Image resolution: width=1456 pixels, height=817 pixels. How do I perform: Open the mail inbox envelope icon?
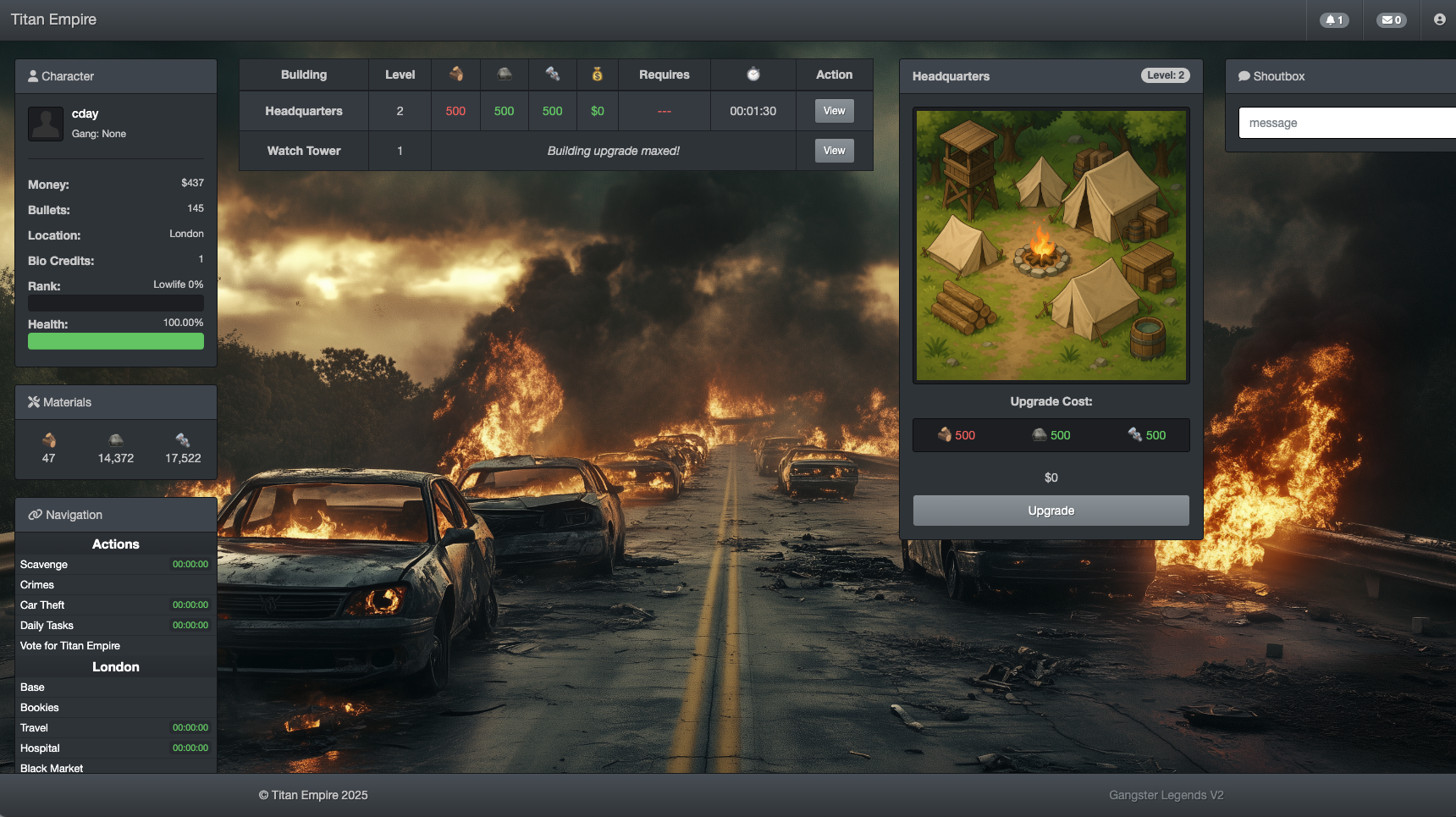(1391, 20)
